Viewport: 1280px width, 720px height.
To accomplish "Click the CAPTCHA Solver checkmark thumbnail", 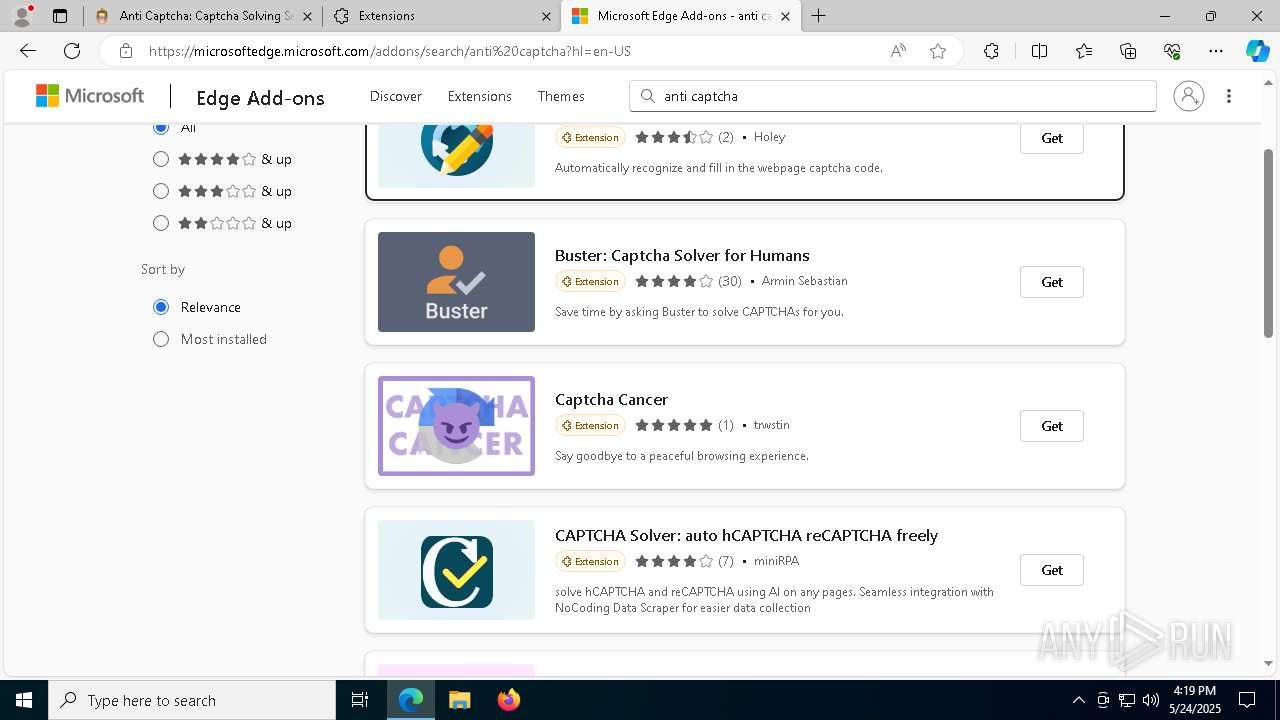I will coord(456,570).
